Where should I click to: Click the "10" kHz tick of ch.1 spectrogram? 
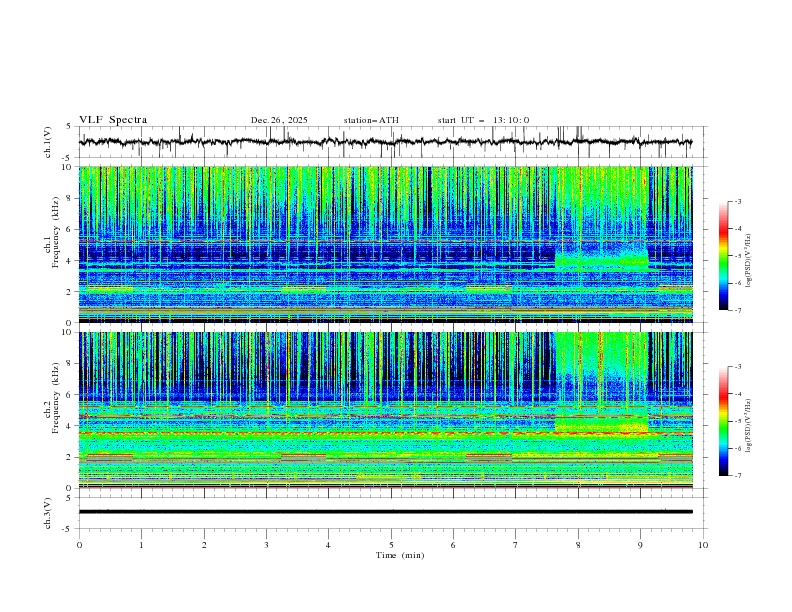click(68, 167)
